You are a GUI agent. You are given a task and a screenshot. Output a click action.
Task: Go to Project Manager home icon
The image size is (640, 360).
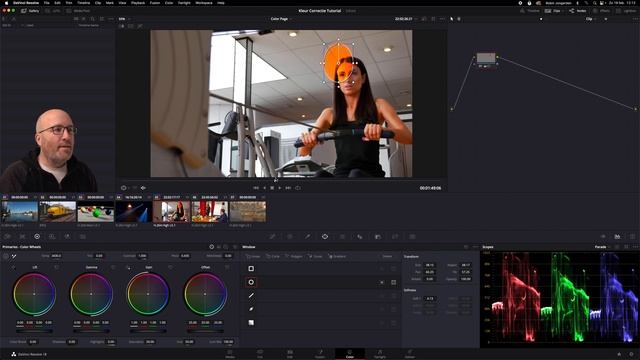pyautogui.click(x=619, y=354)
